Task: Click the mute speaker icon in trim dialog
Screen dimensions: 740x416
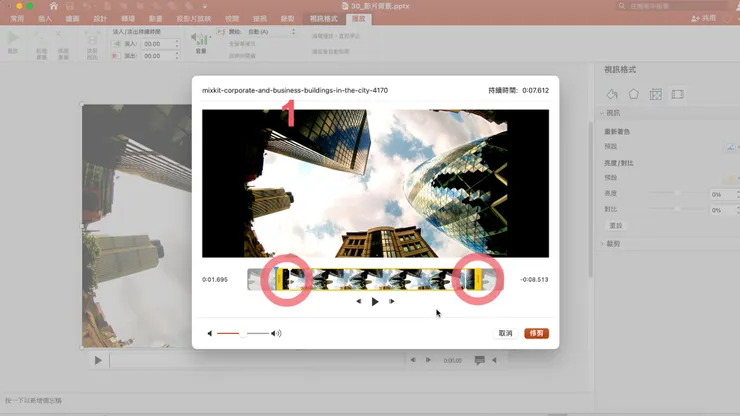Action: point(210,333)
